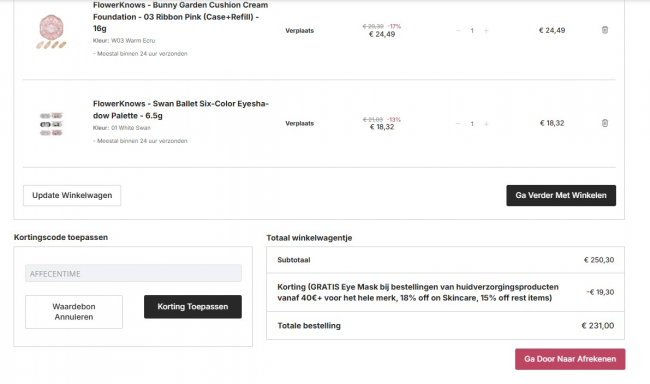This screenshot has height=384, width=650.
Task: Open Bunny Garden Cushion Foundation product thumbnail
Action: pyautogui.click(x=51, y=32)
